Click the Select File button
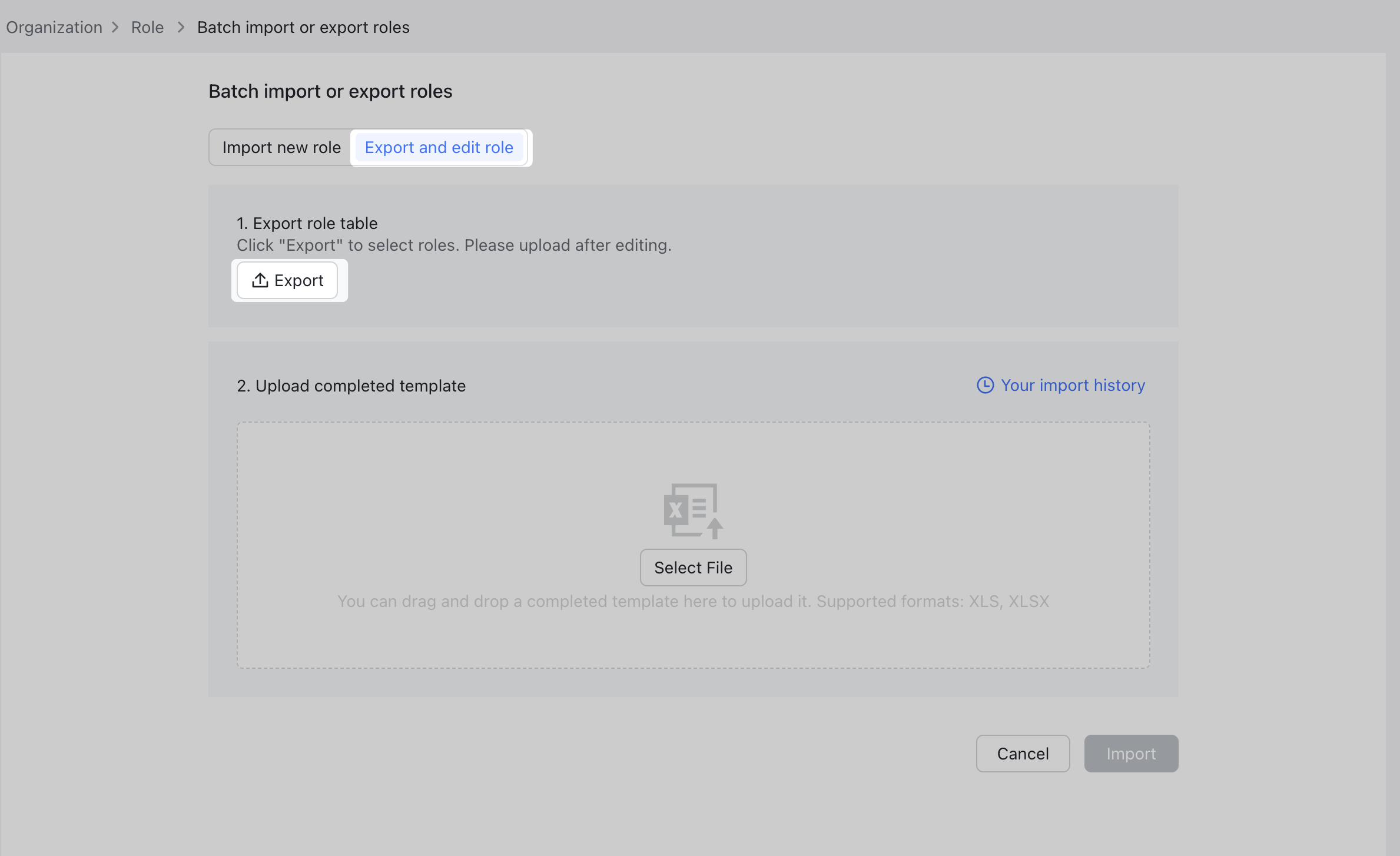 coord(693,567)
